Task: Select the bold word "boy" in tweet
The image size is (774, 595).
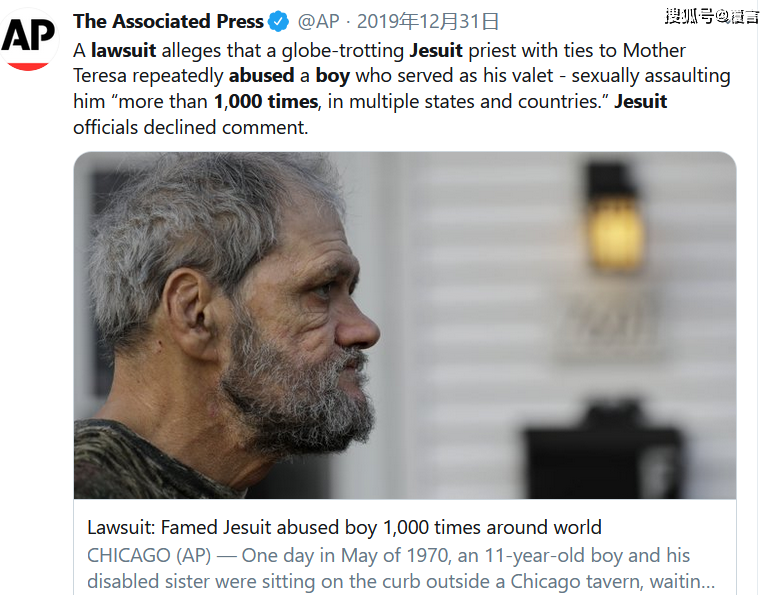Action: click(x=332, y=75)
